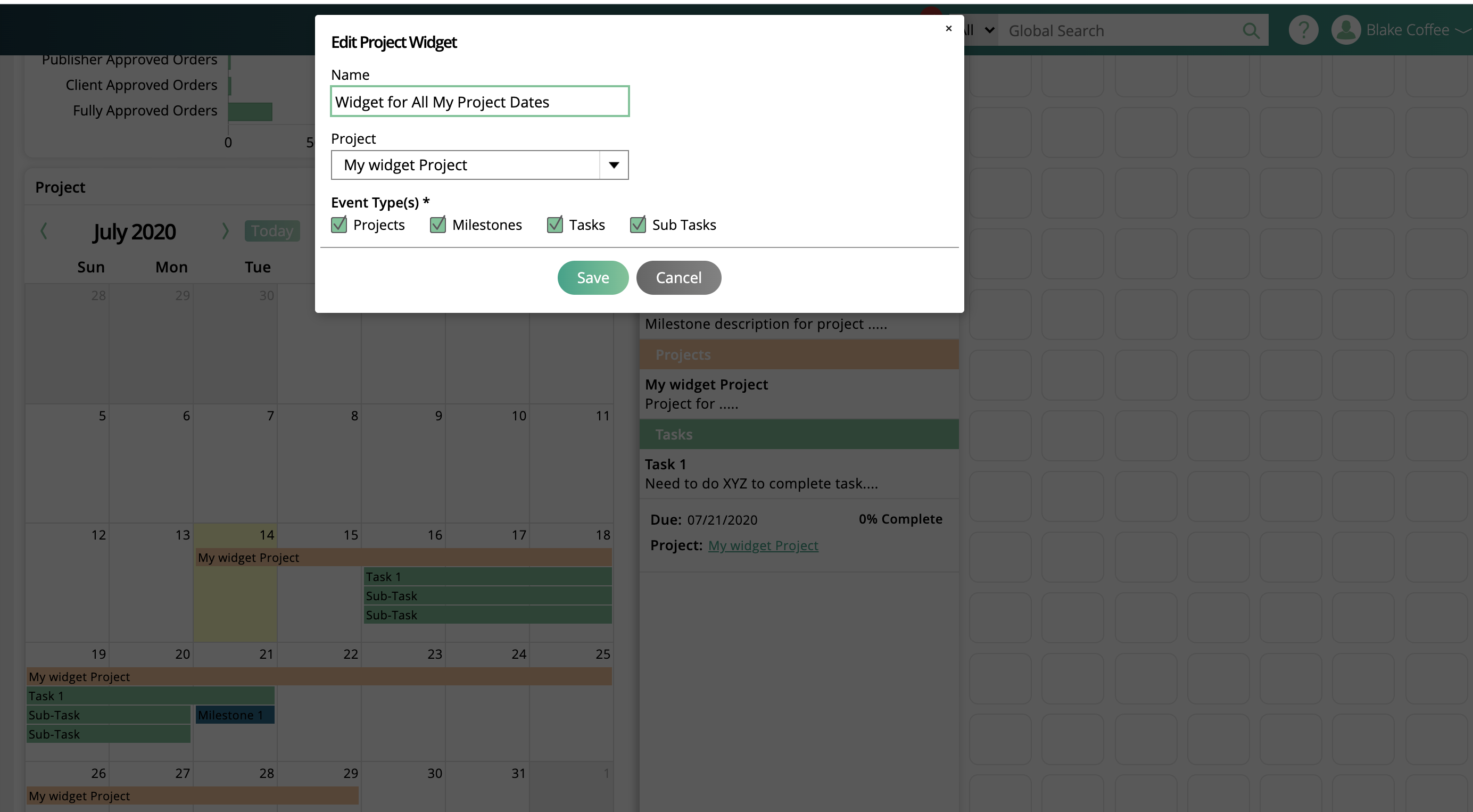Screen dimensions: 1473x812
Task: Click the July 2020 month title
Action: tap(135, 231)
